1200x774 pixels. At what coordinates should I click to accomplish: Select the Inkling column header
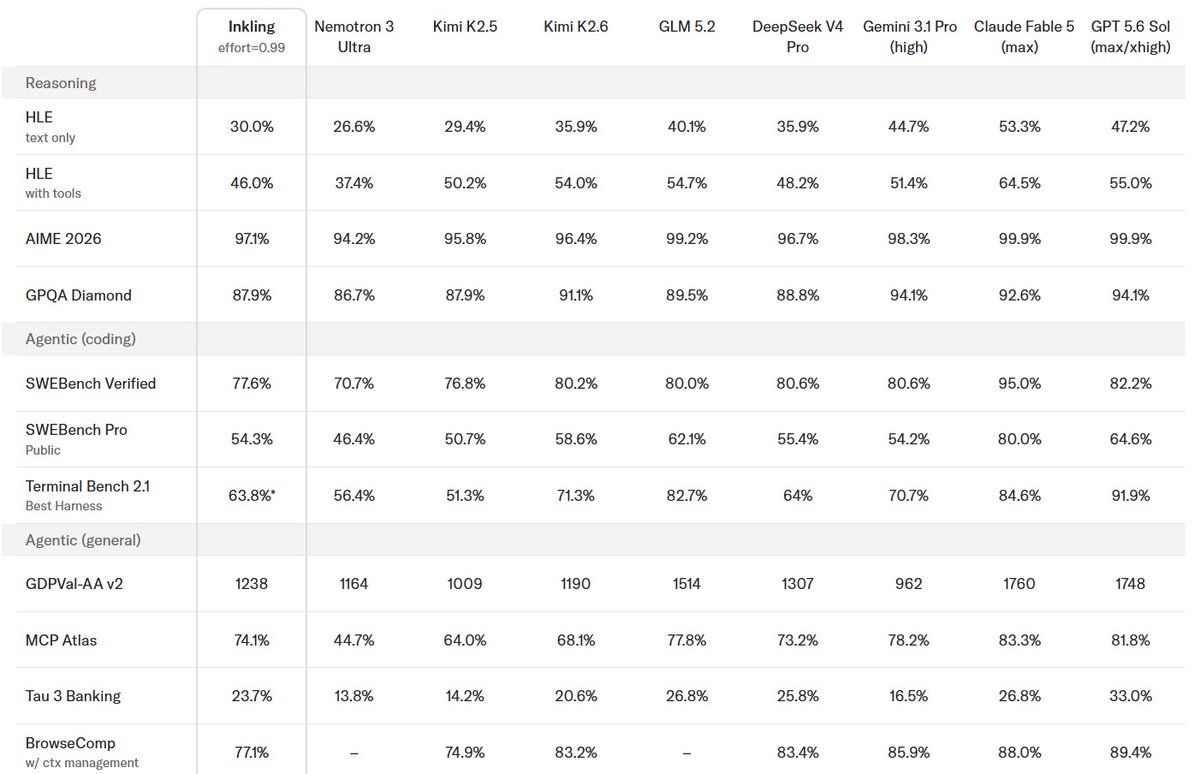pyautogui.click(x=251, y=36)
